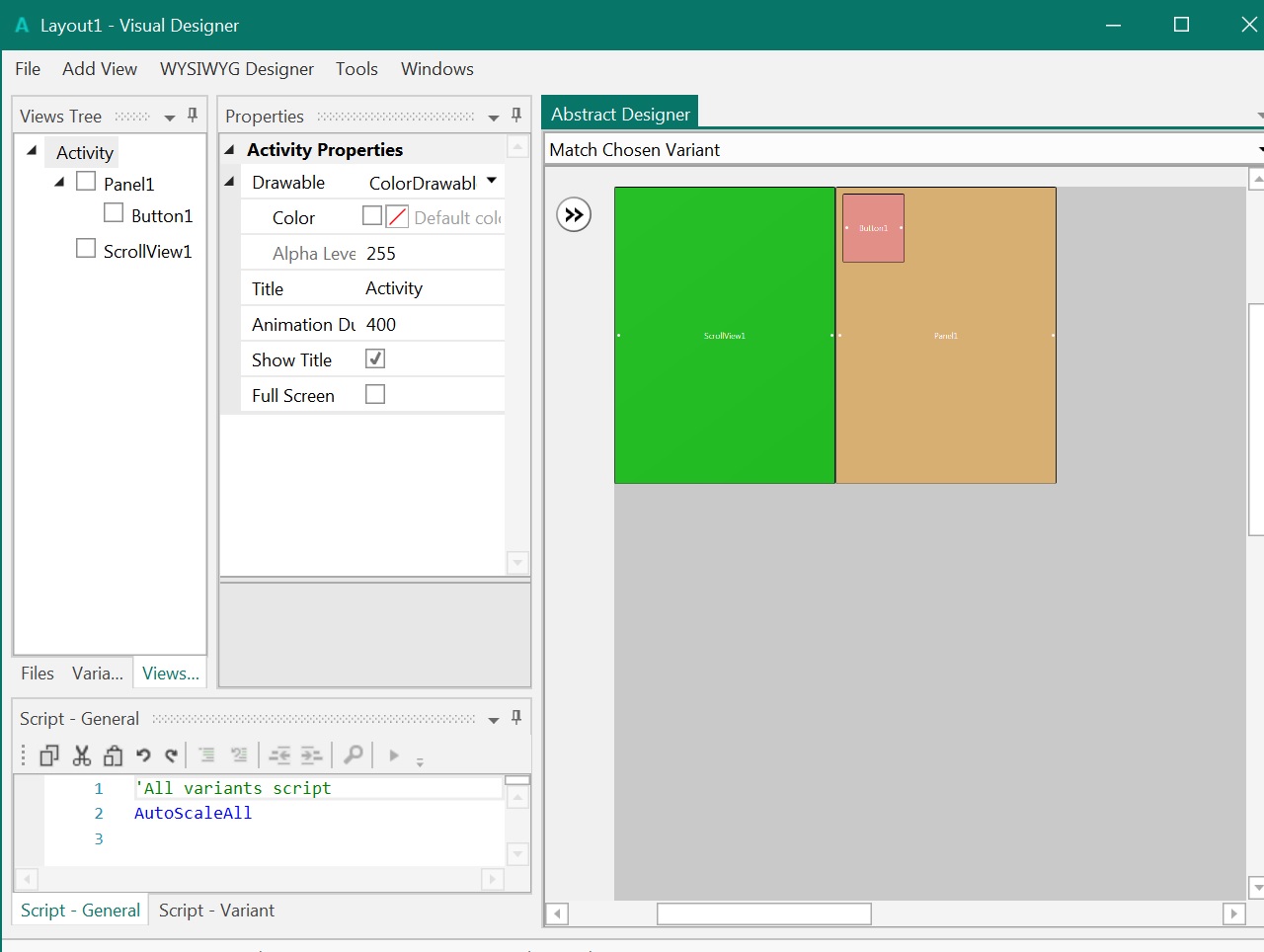The height and width of the screenshot is (952, 1264).
Task: Pin the Views Tree panel
Action: [193, 116]
